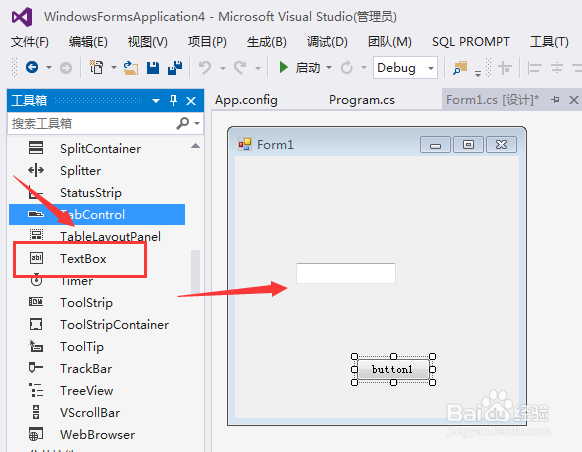This screenshot has height=452, width=582.
Task: Click the Align to Grid toolbar icon
Action: 504,68
